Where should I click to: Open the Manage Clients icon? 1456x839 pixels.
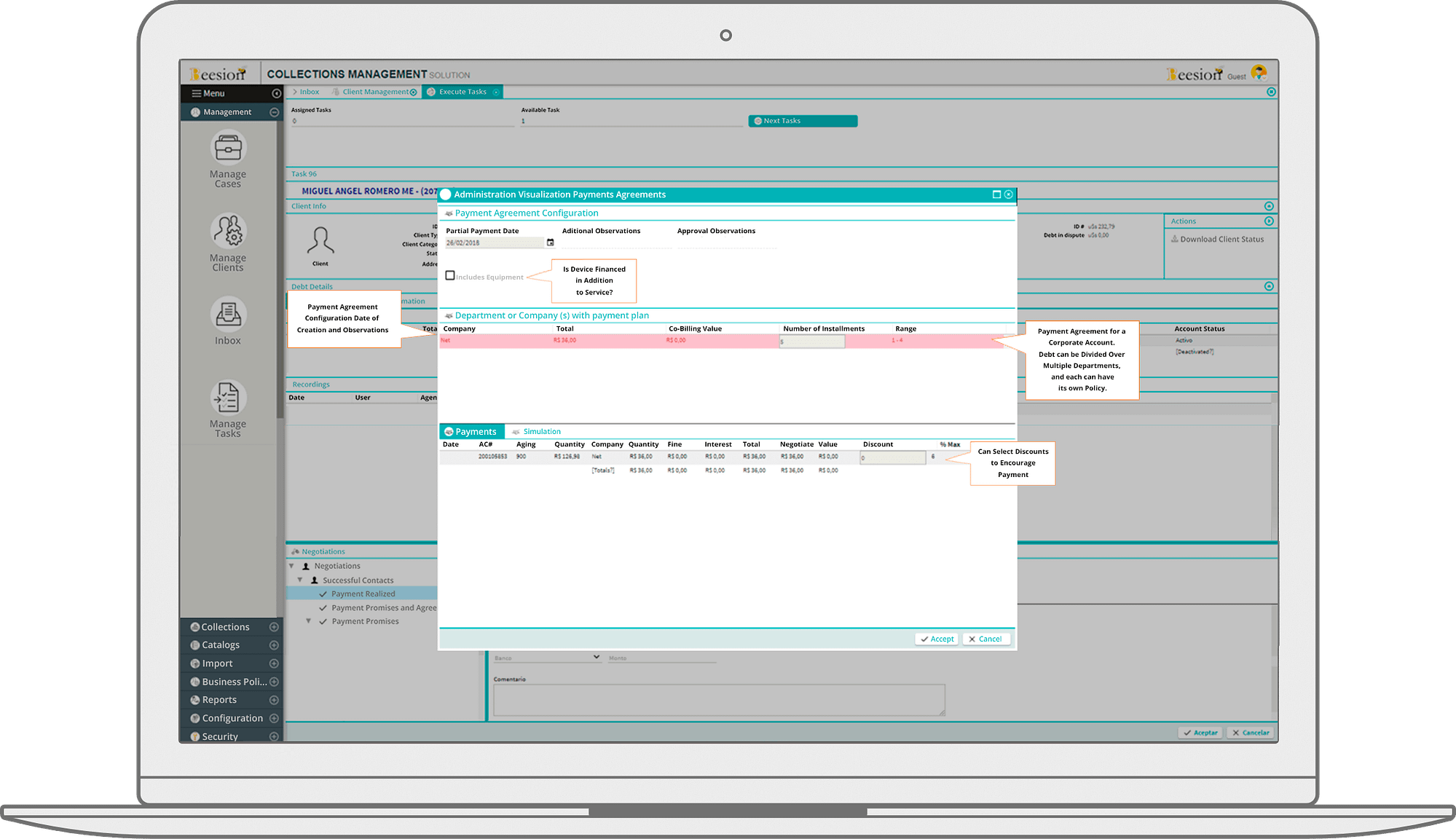pyautogui.click(x=228, y=231)
